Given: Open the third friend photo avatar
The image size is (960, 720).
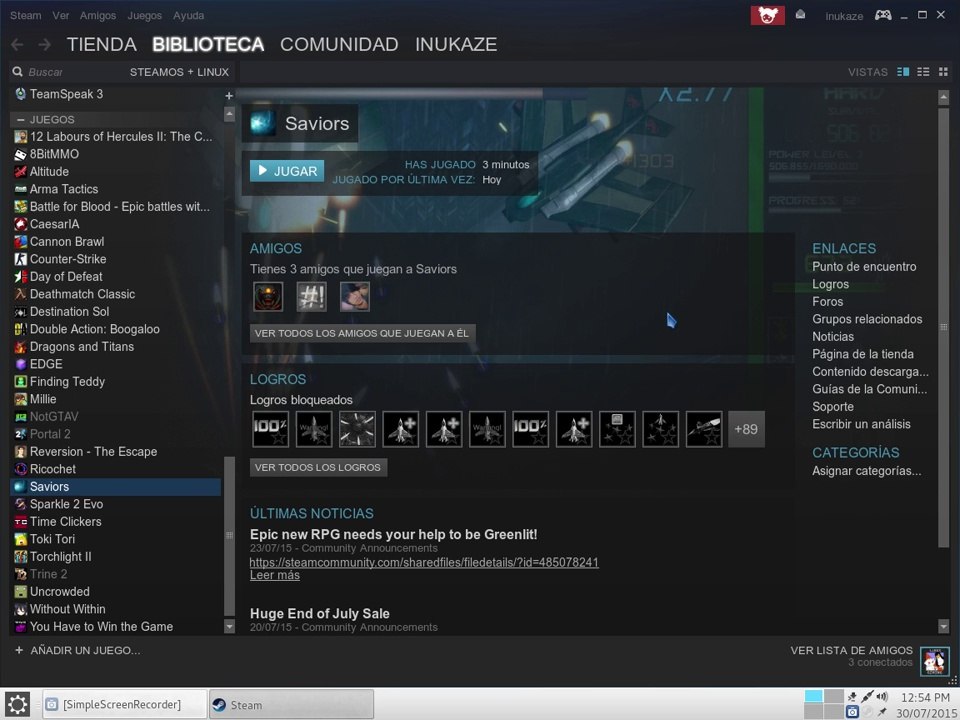Looking at the screenshot, I should [354, 297].
